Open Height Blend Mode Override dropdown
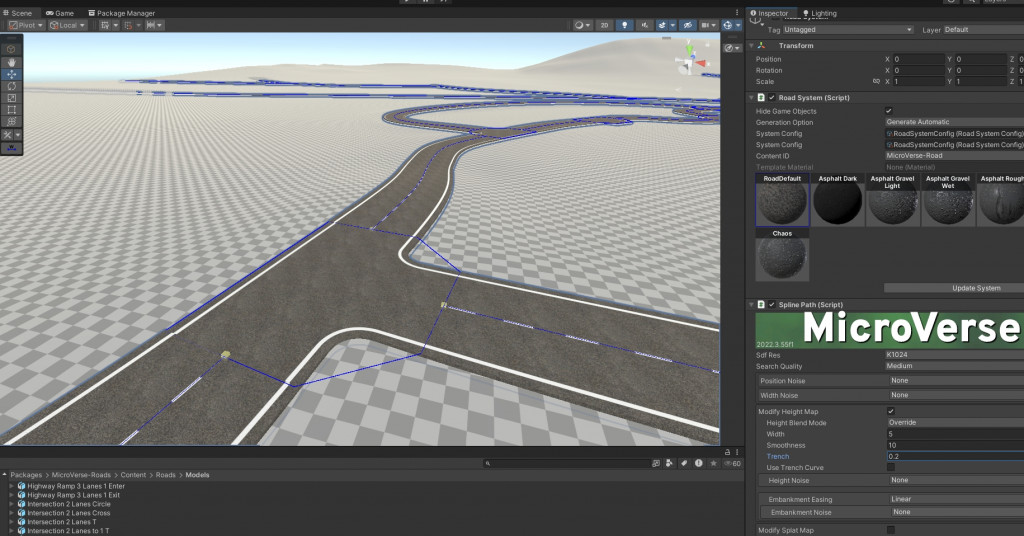This screenshot has width=1024, height=536. coord(955,422)
